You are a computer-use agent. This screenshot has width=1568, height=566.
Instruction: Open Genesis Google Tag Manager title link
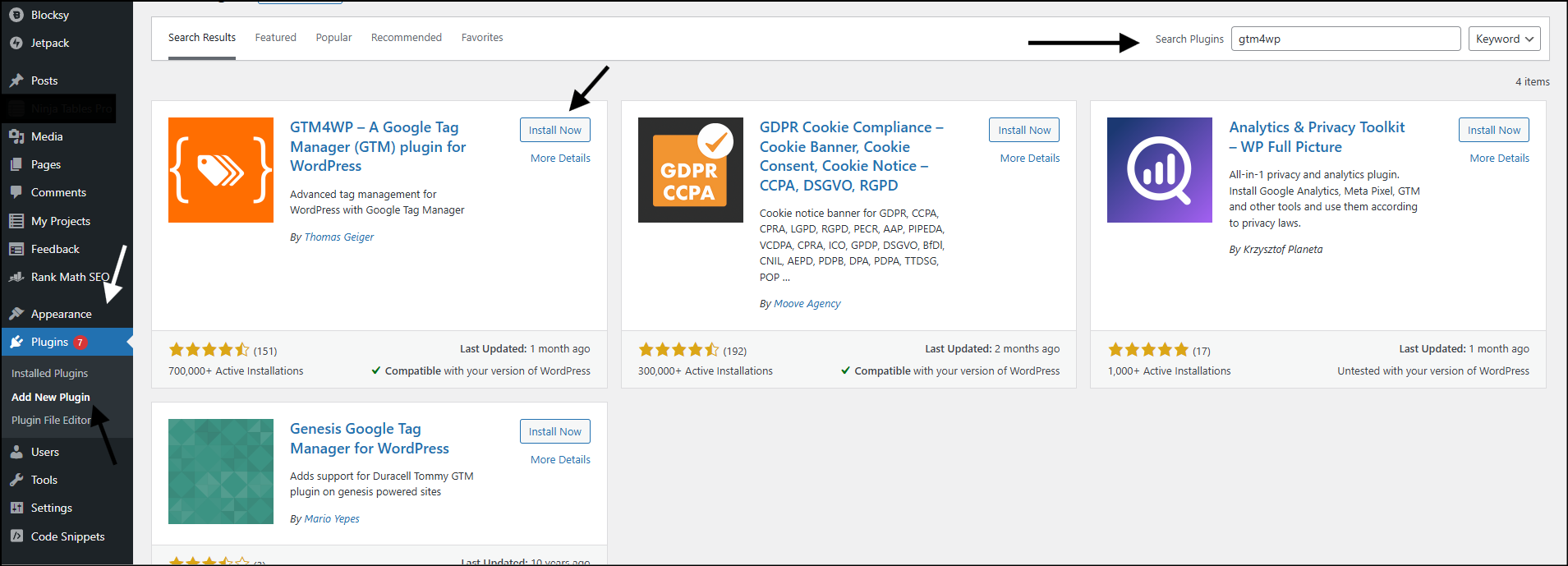click(x=370, y=439)
